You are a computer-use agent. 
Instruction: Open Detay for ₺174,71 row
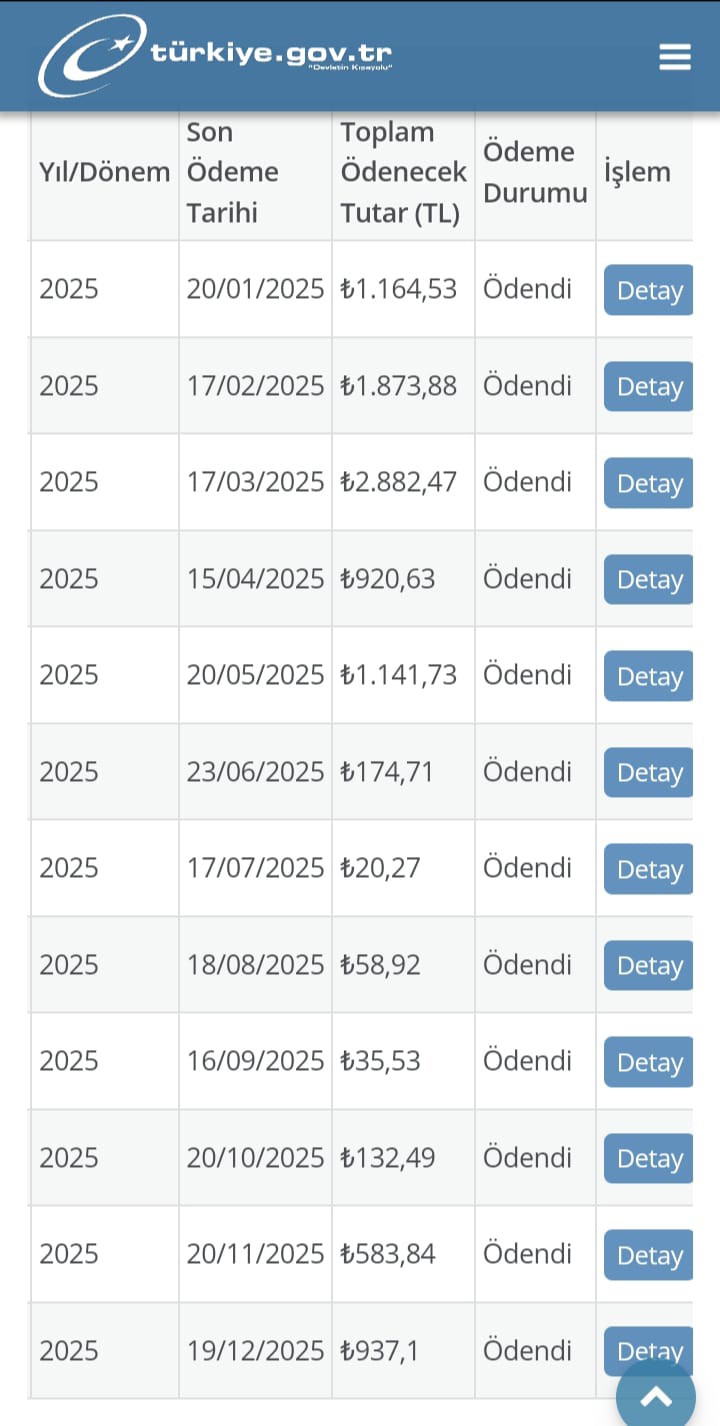point(649,773)
